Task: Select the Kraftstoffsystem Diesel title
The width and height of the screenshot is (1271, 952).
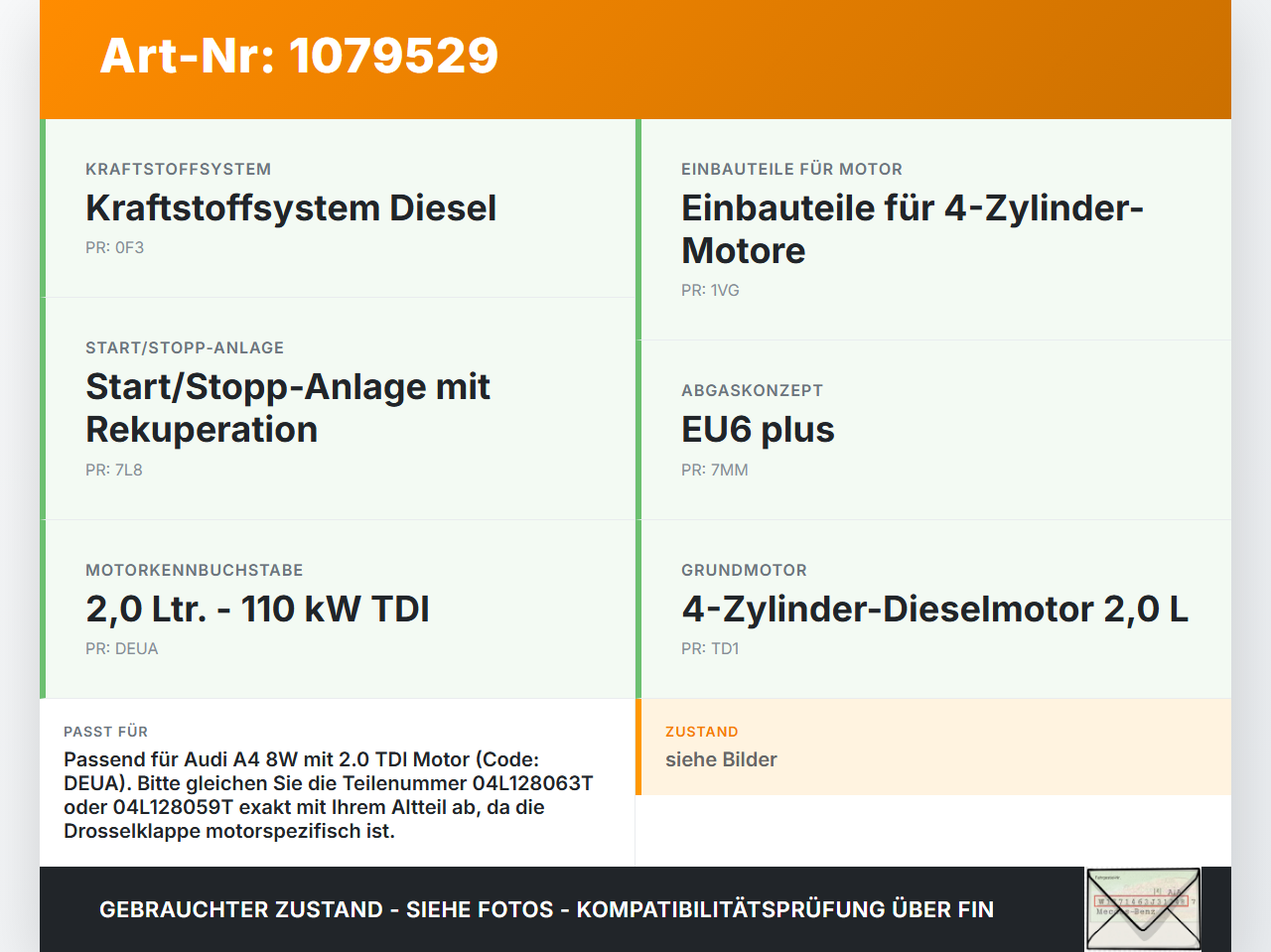Action: [x=291, y=208]
